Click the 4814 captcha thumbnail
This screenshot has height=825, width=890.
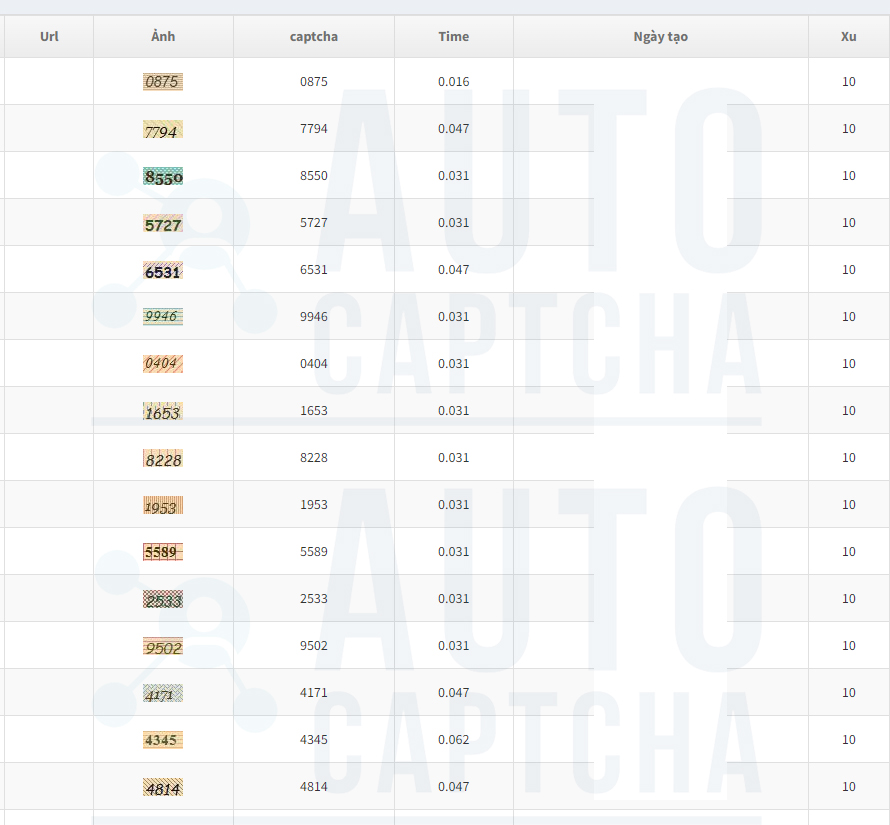pos(163,787)
